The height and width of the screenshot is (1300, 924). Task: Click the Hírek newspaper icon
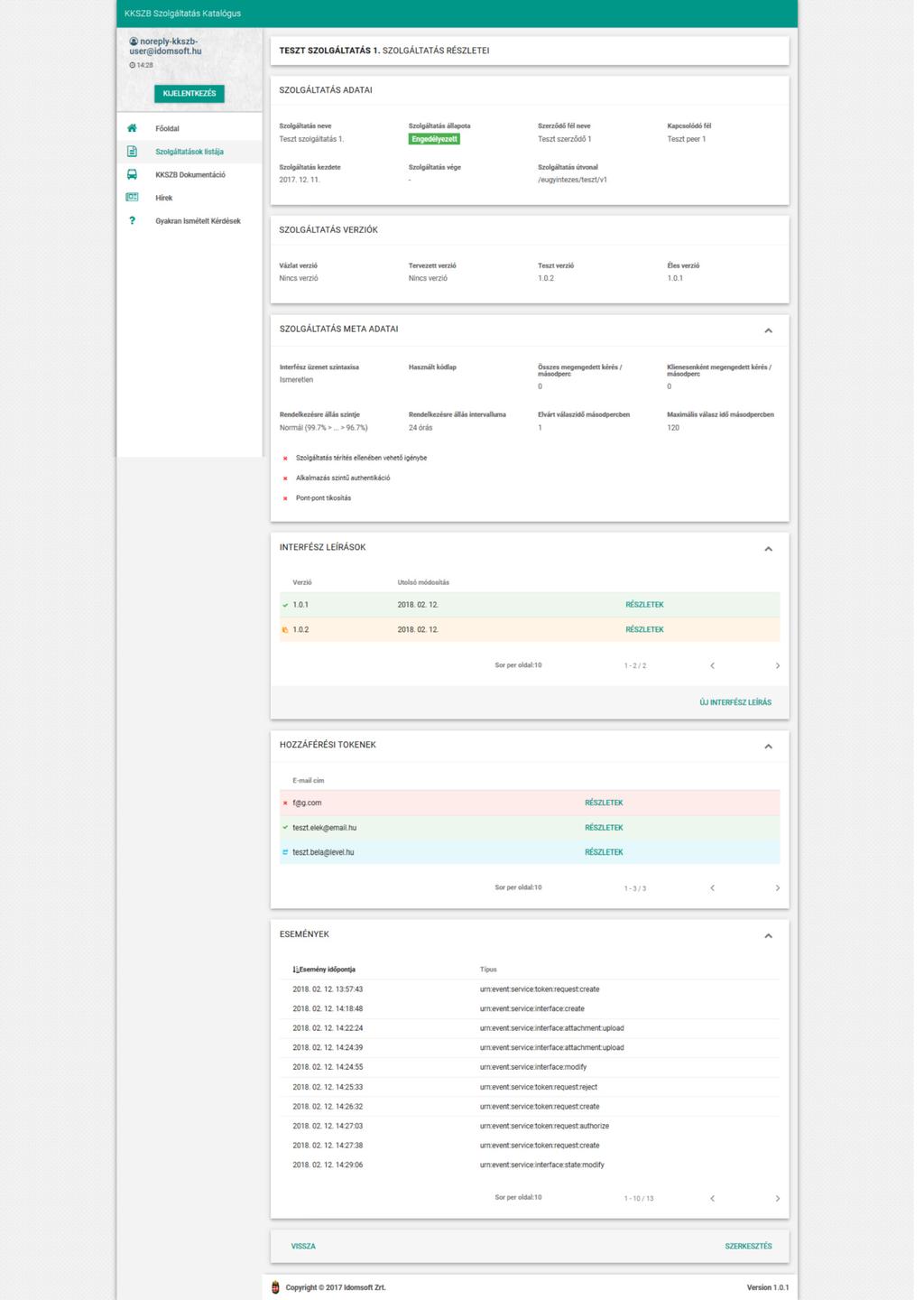(133, 197)
